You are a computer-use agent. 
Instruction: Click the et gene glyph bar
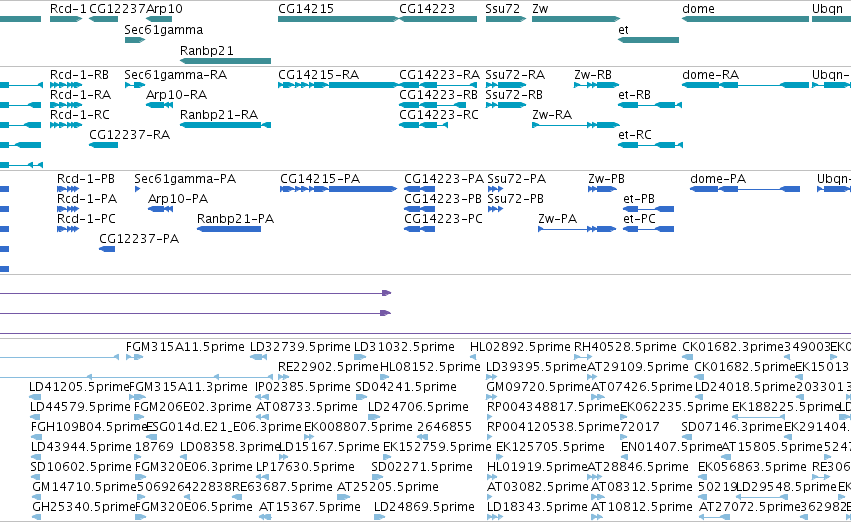pyautogui.click(x=649, y=40)
